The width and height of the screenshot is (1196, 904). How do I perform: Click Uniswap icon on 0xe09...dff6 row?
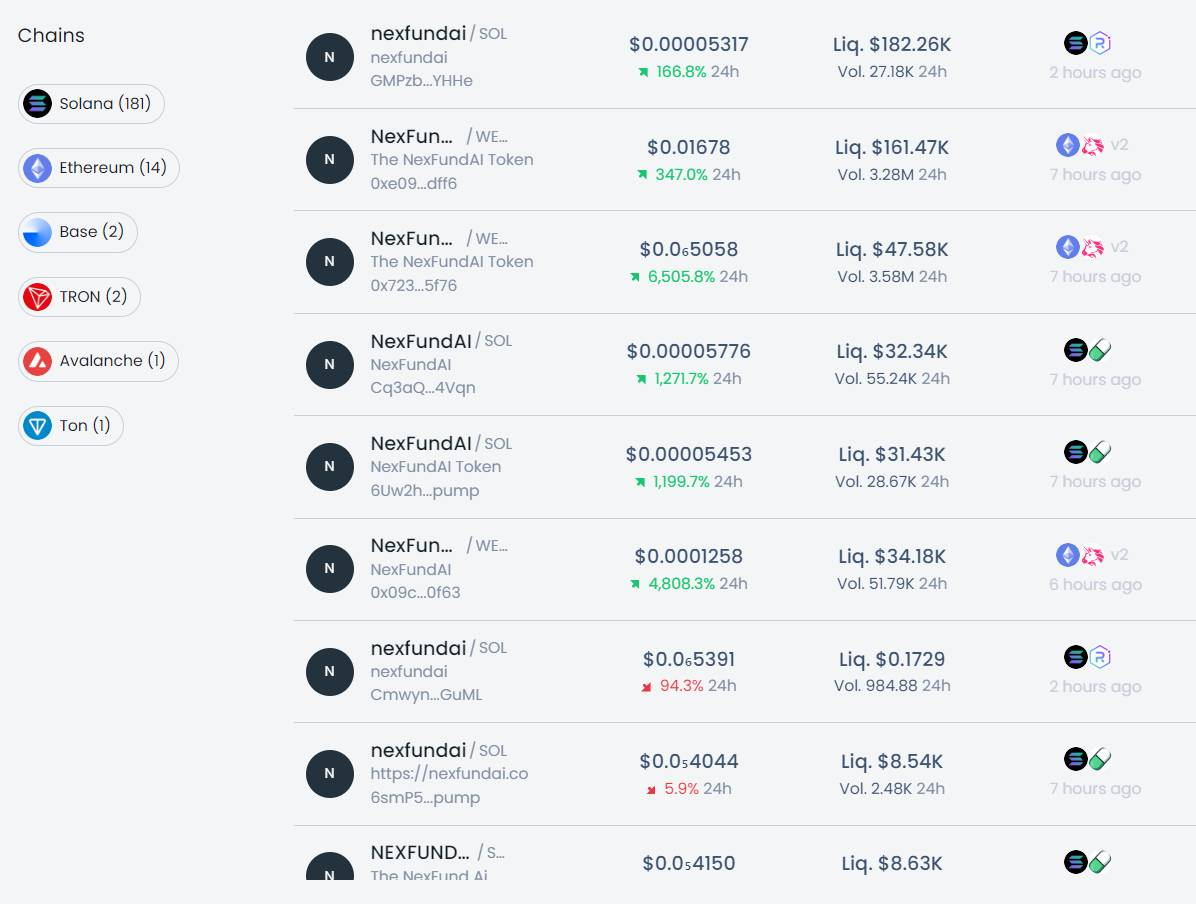1093,145
